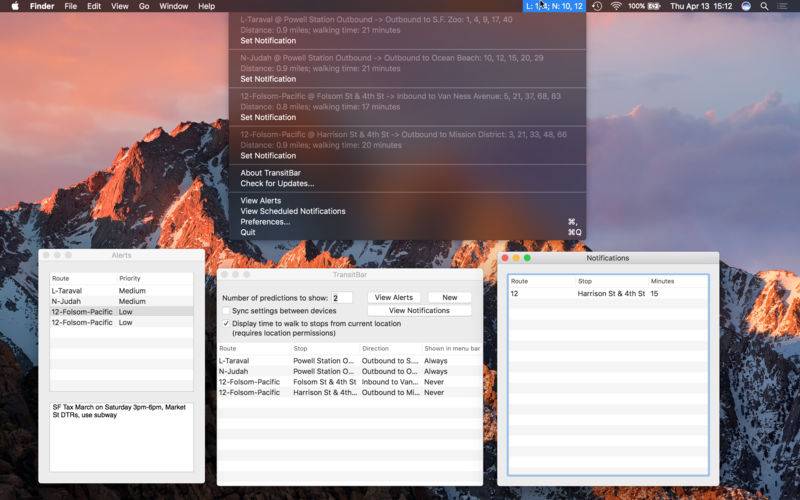Click the TransitBar menu bar status item
This screenshot has height=500, width=800.
[x=554, y=6]
